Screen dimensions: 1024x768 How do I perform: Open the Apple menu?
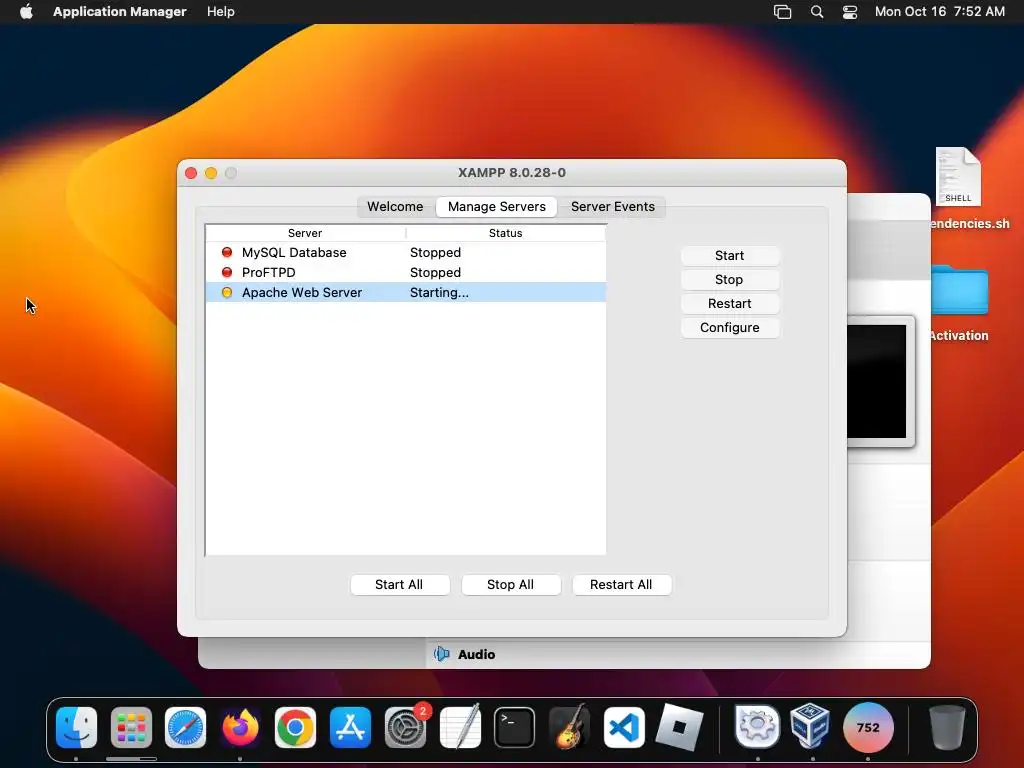(x=26, y=12)
